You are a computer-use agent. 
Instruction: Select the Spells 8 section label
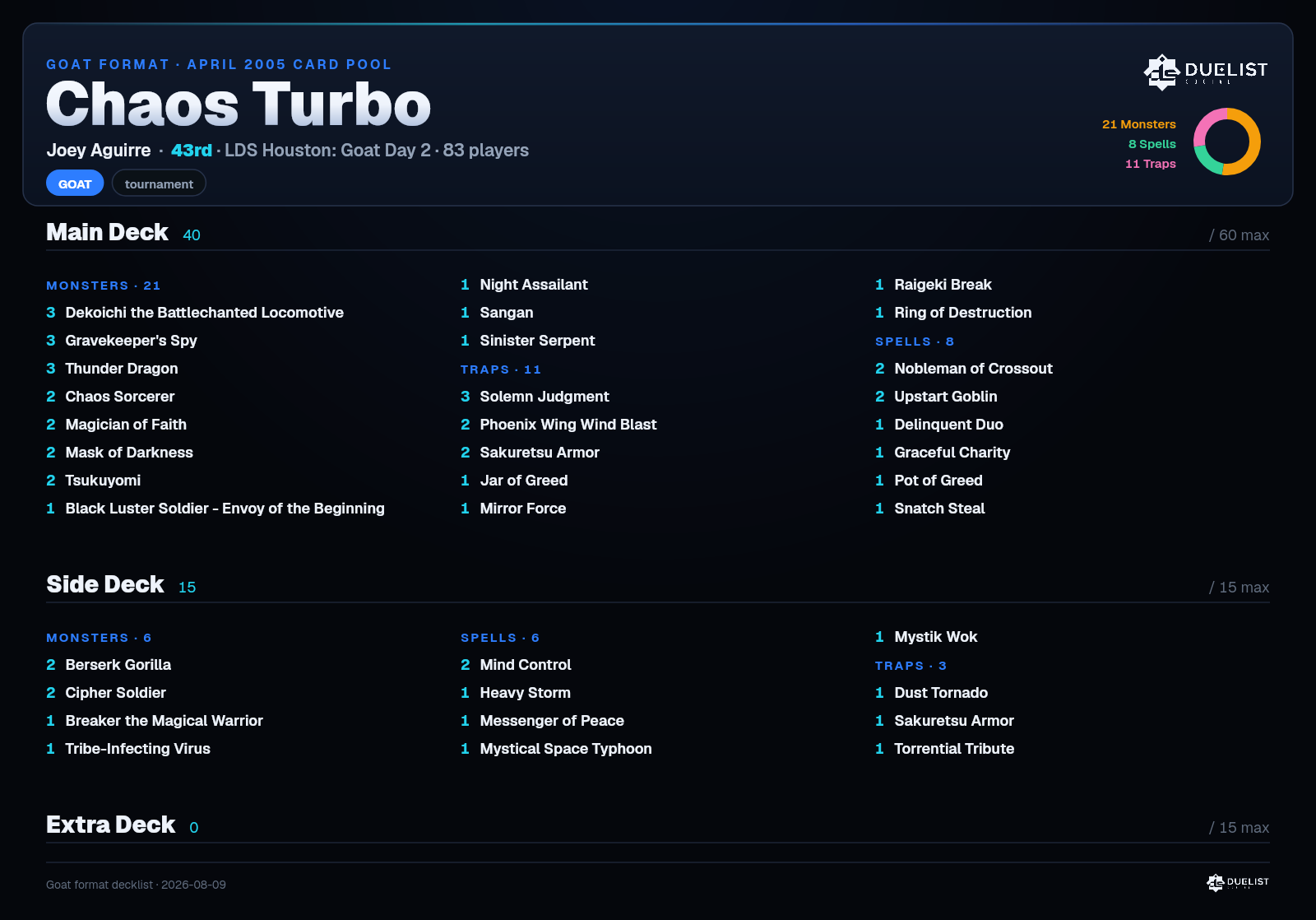pos(915,342)
